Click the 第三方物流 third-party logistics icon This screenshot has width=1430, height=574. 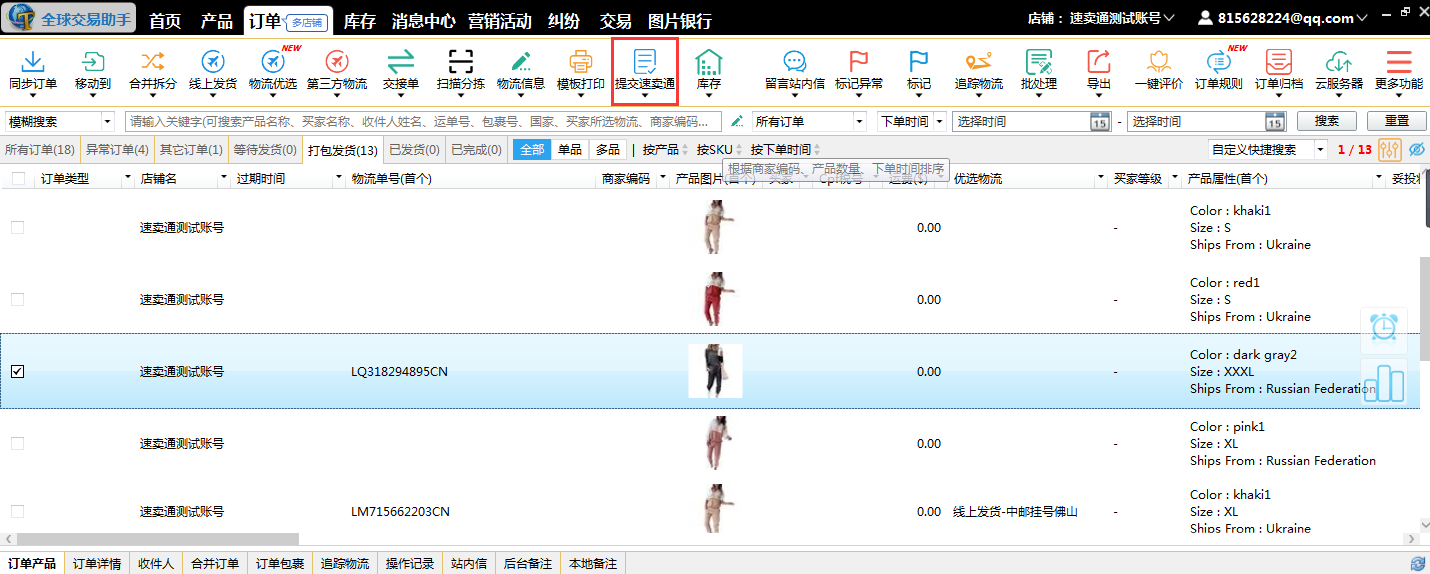pos(337,62)
